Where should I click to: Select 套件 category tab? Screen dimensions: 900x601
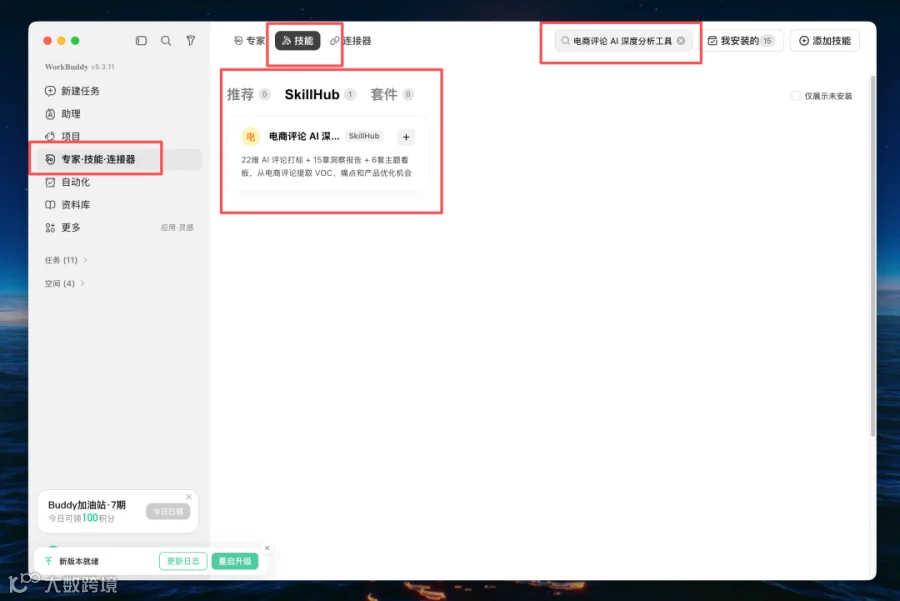pos(391,94)
